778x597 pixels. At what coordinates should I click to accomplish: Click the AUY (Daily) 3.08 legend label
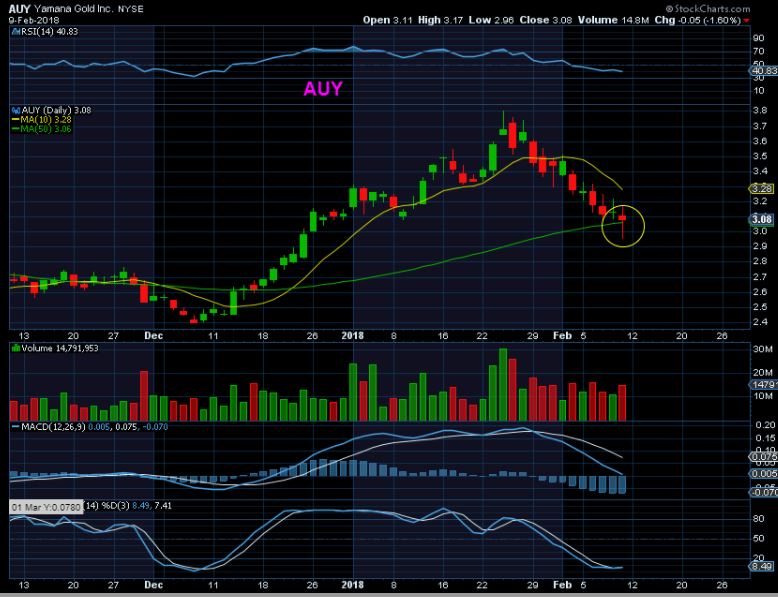click(x=56, y=110)
